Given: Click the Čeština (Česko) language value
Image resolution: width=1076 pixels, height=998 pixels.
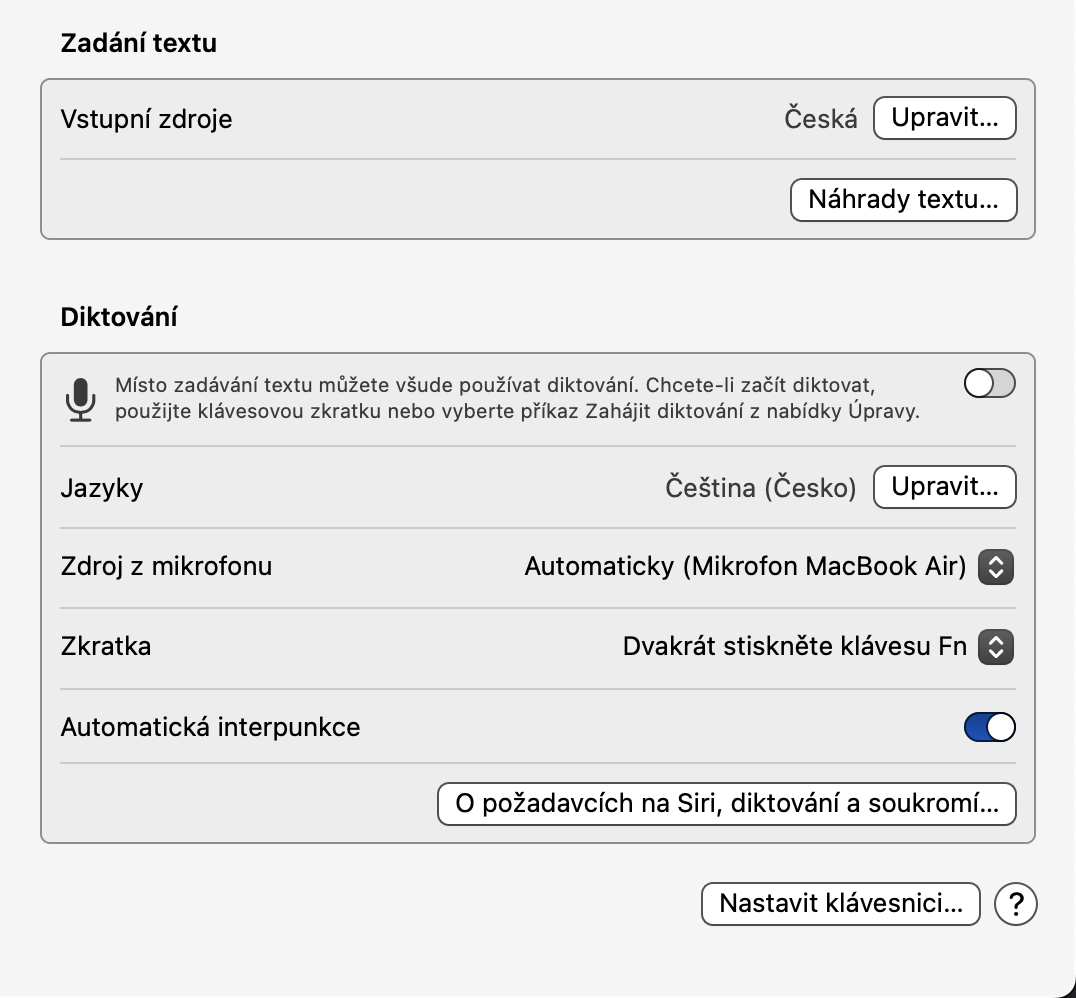Looking at the screenshot, I should click(x=761, y=488).
